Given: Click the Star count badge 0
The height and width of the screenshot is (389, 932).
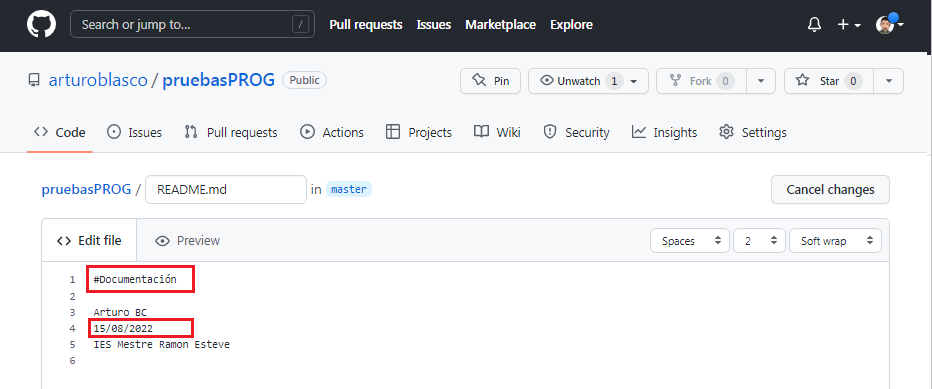Looking at the screenshot, I should [x=853, y=81].
